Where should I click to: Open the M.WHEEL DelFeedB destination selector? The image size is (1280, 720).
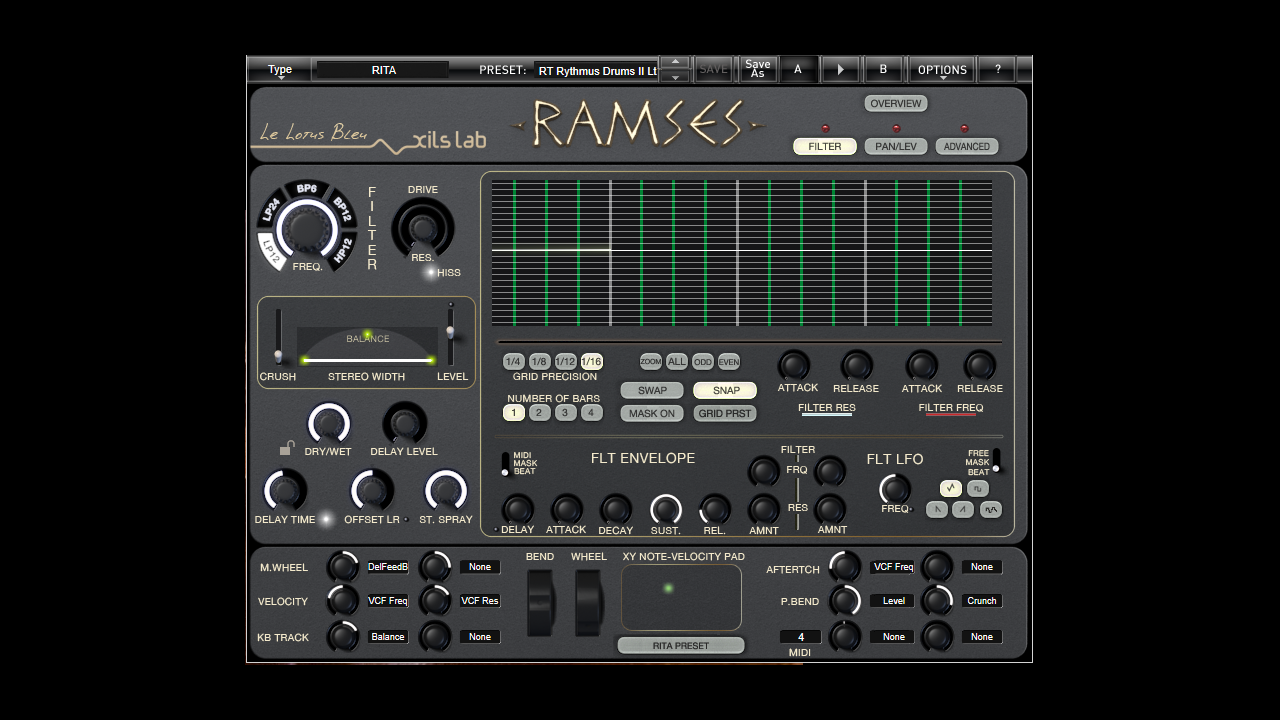click(388, 567)
